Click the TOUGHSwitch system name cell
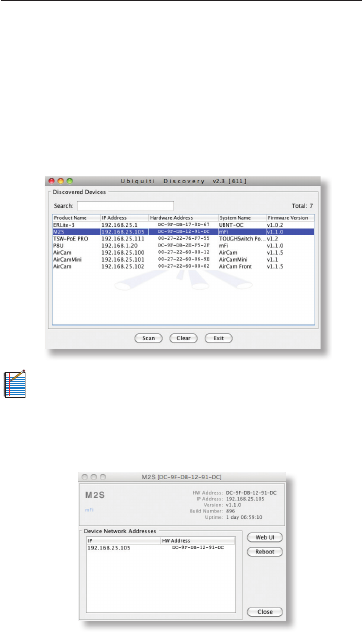This screenshot has height=633, width=362. tap(242, 239)
